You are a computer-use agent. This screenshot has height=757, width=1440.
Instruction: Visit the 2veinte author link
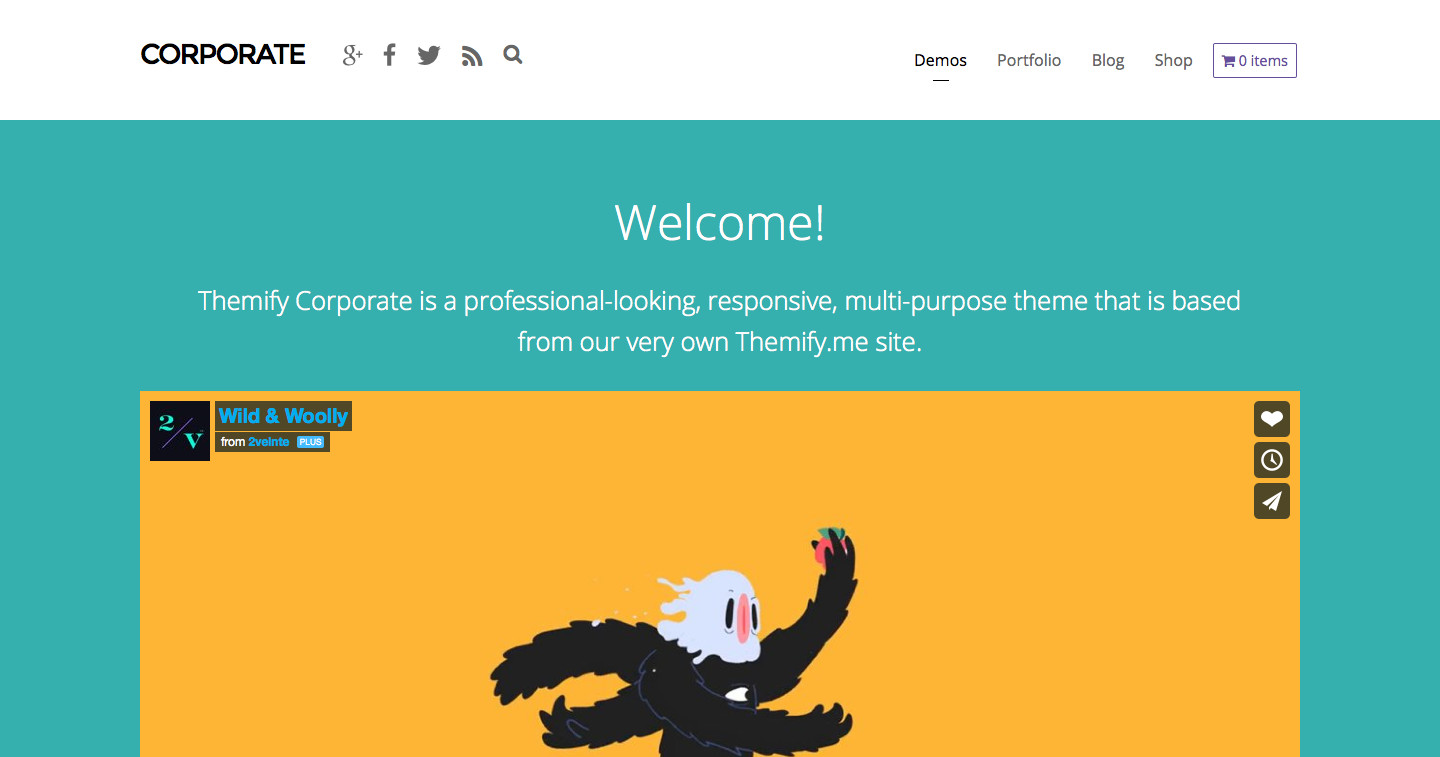point(269,442)
